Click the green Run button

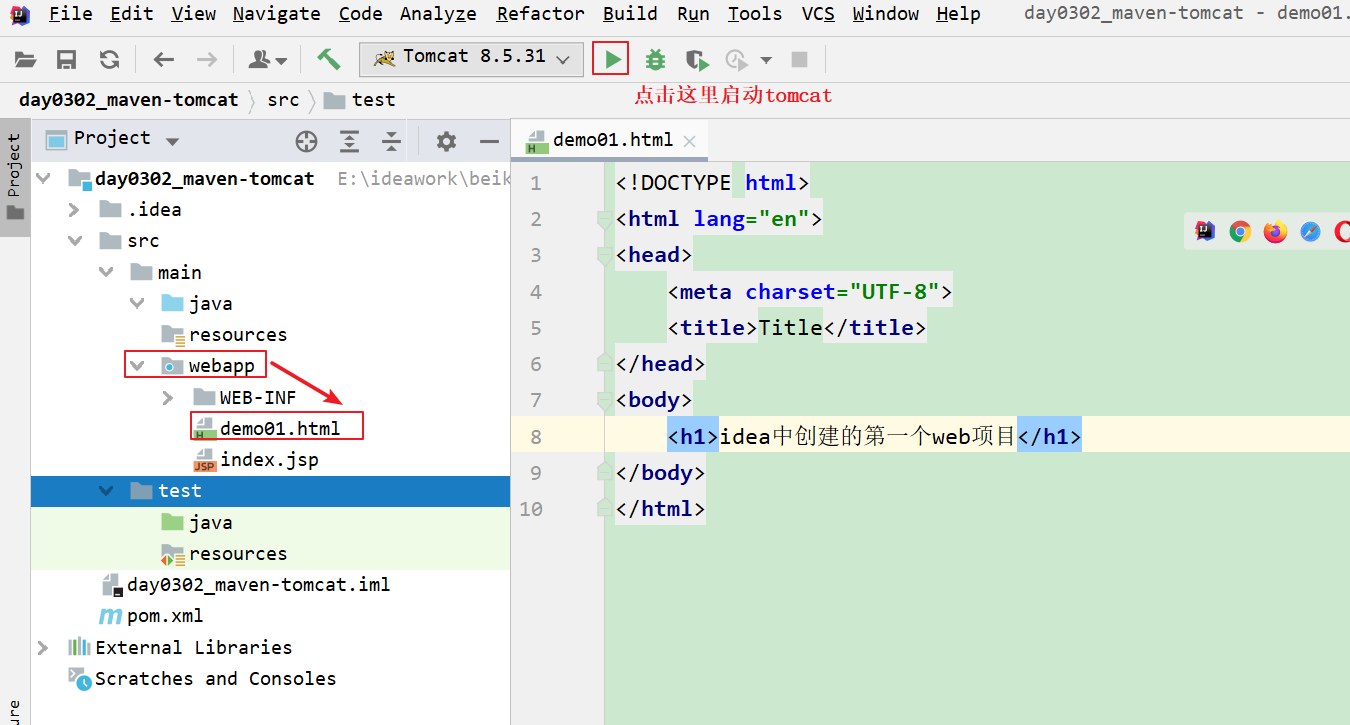pyautogui.click(x=611, y=60)
